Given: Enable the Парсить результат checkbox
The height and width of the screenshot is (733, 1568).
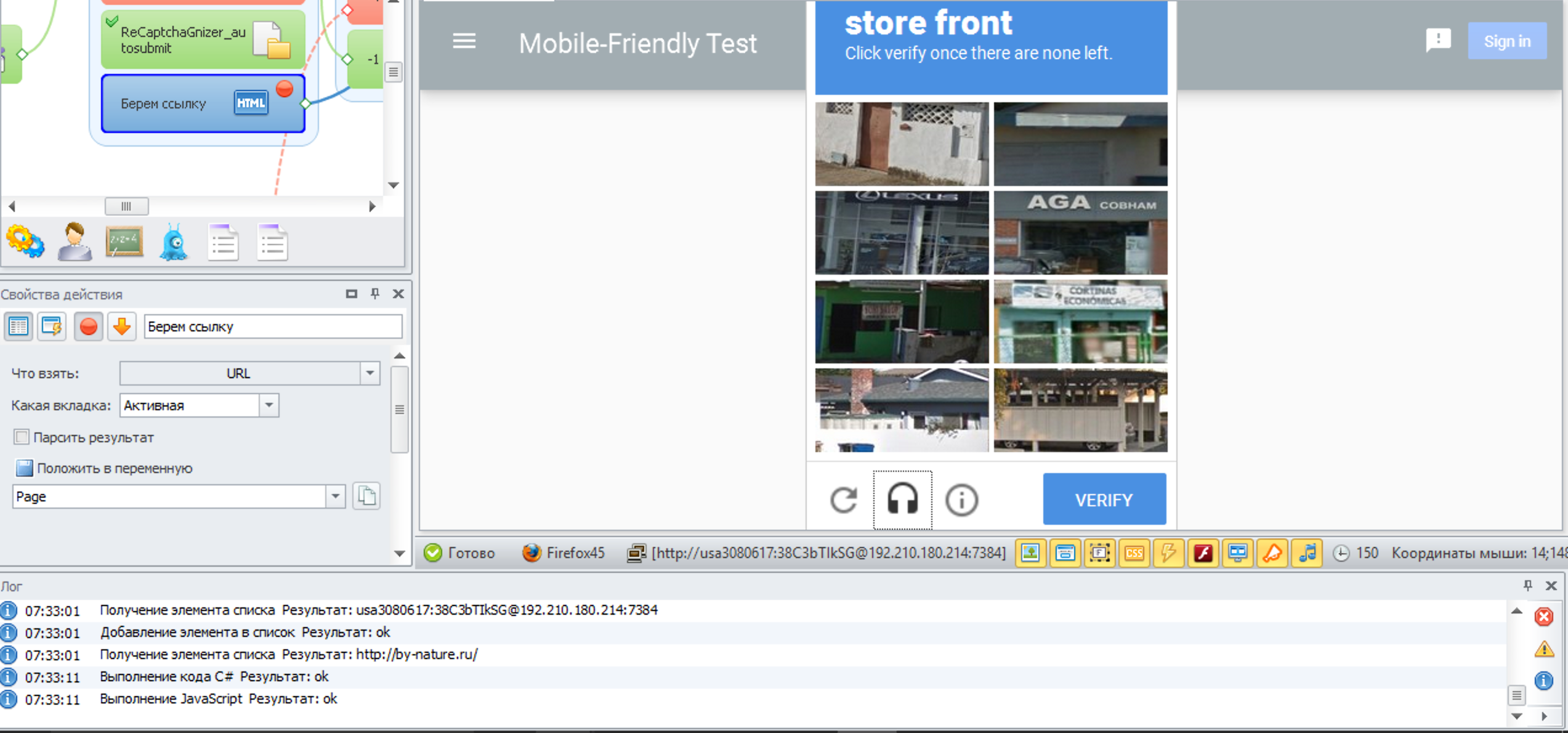Looking at the screenshot, I should 22,437.
